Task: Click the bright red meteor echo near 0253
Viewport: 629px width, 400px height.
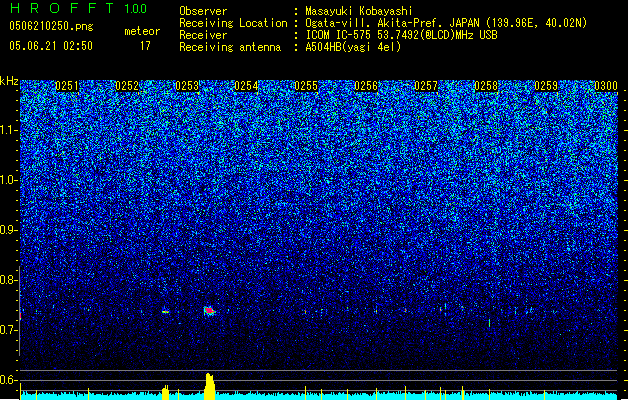Action: [209, 311]
